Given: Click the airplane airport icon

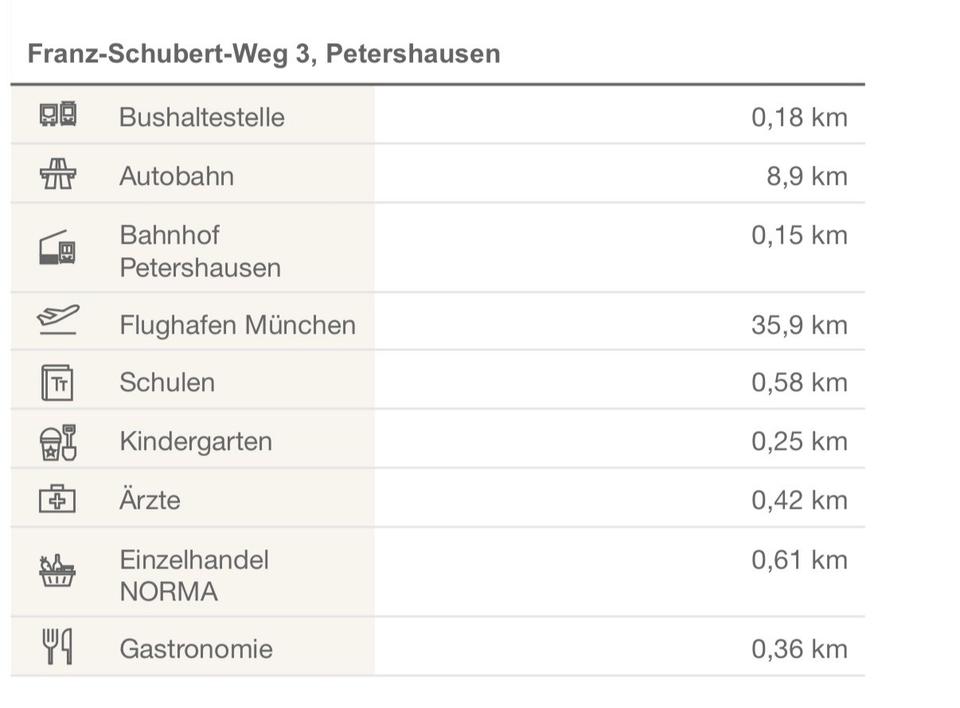Looking at the screenshot, I should click(x=58, y=321).
